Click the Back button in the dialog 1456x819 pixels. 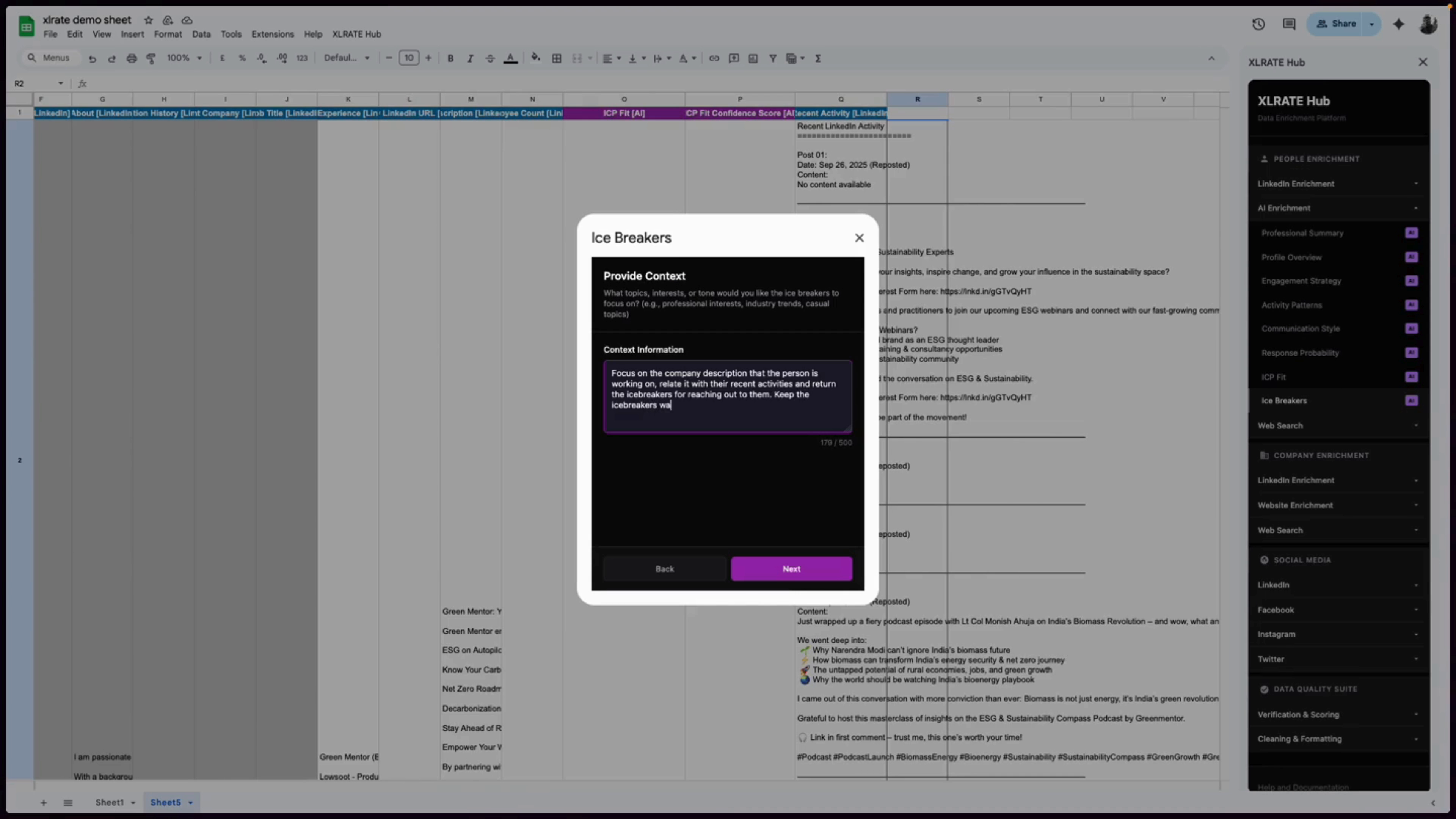pyautogui.click(x=664, y=569)
